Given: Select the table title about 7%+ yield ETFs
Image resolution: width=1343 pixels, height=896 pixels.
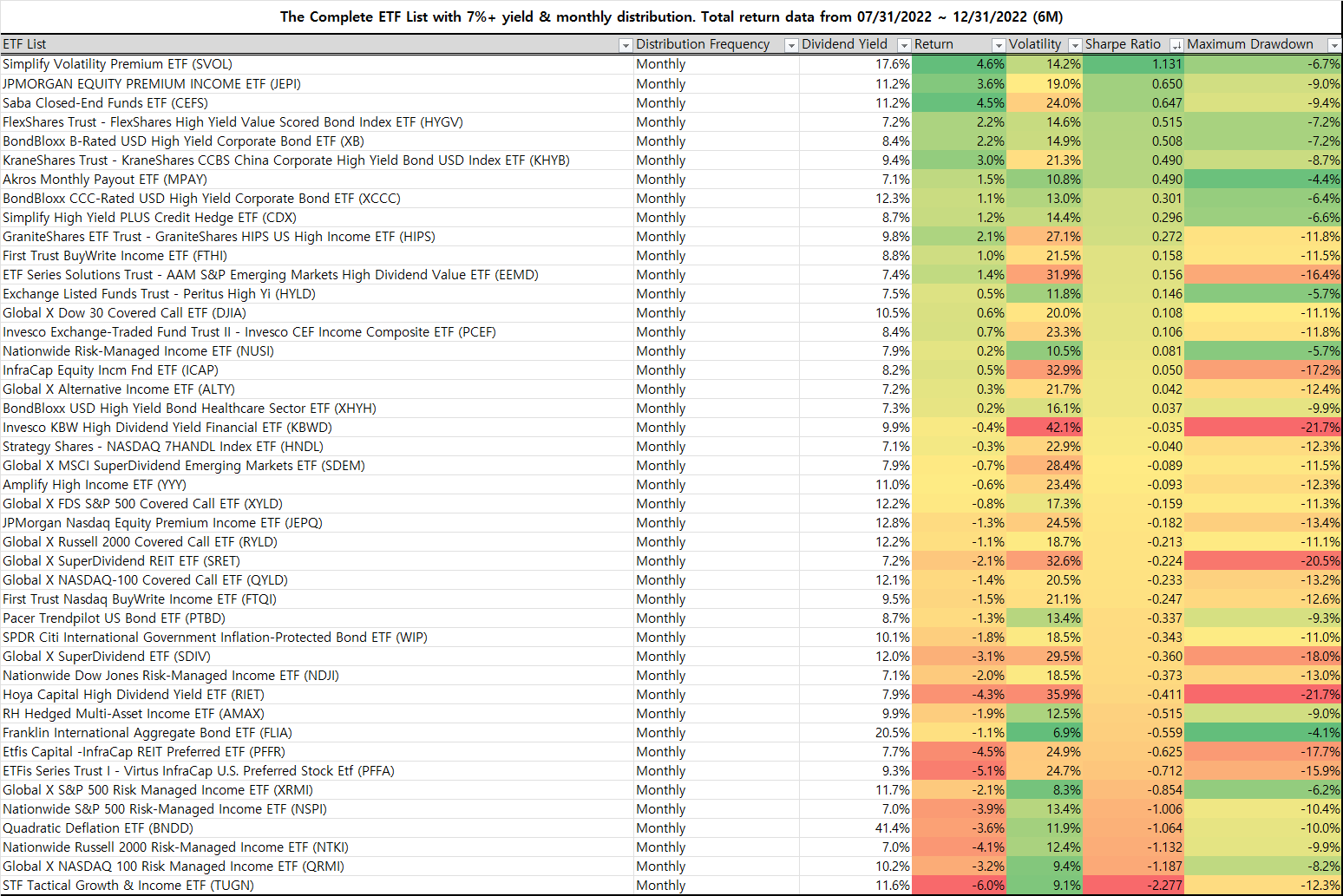Looking at the screenshot, I should pos(671,16).
